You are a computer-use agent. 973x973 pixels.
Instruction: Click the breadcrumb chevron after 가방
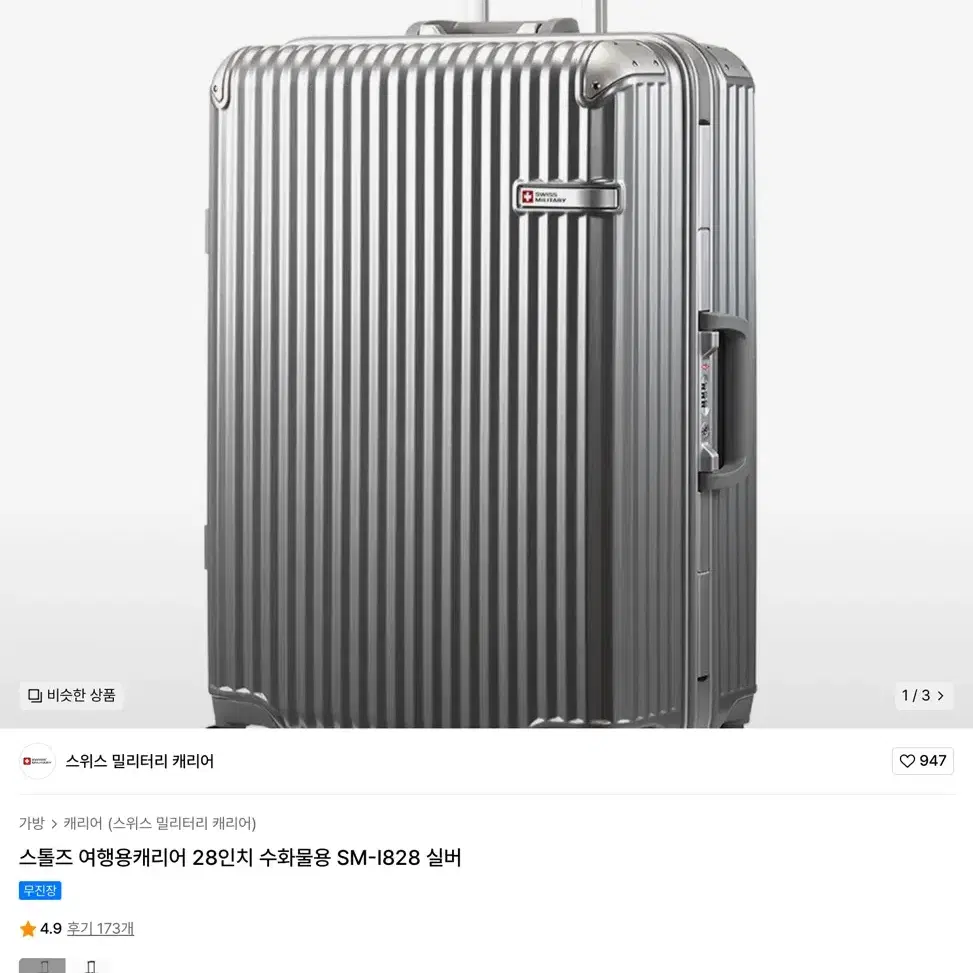click(x=54, y=824)
